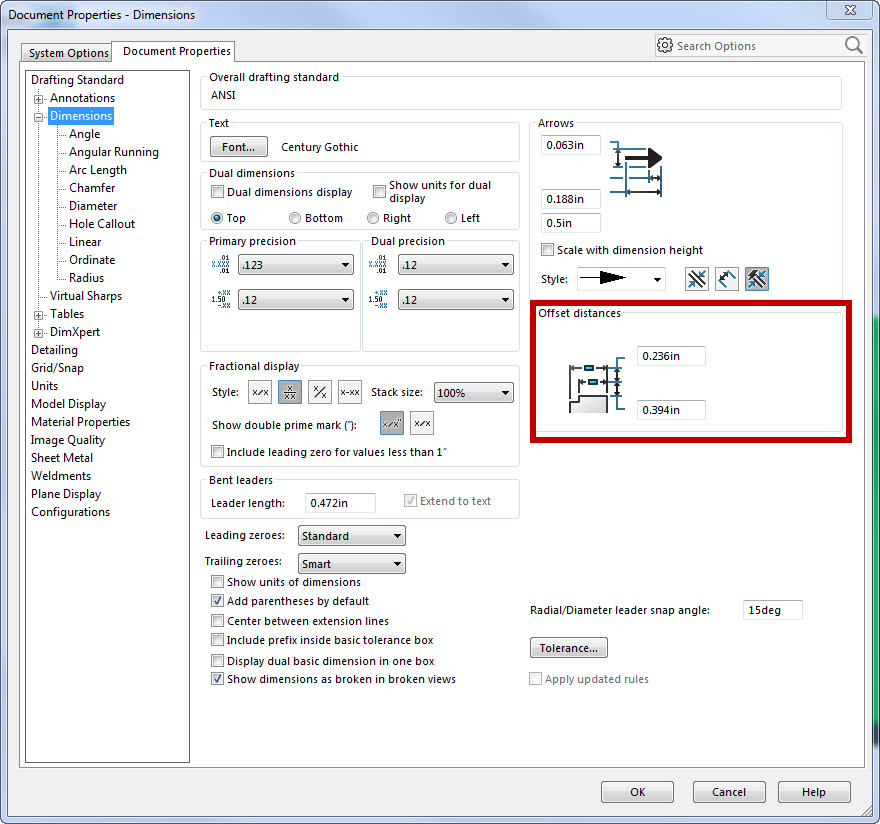Select the Bottom radio button
Image resolution: width=880 pixels, height=824 pixels.
coord(295,218)
